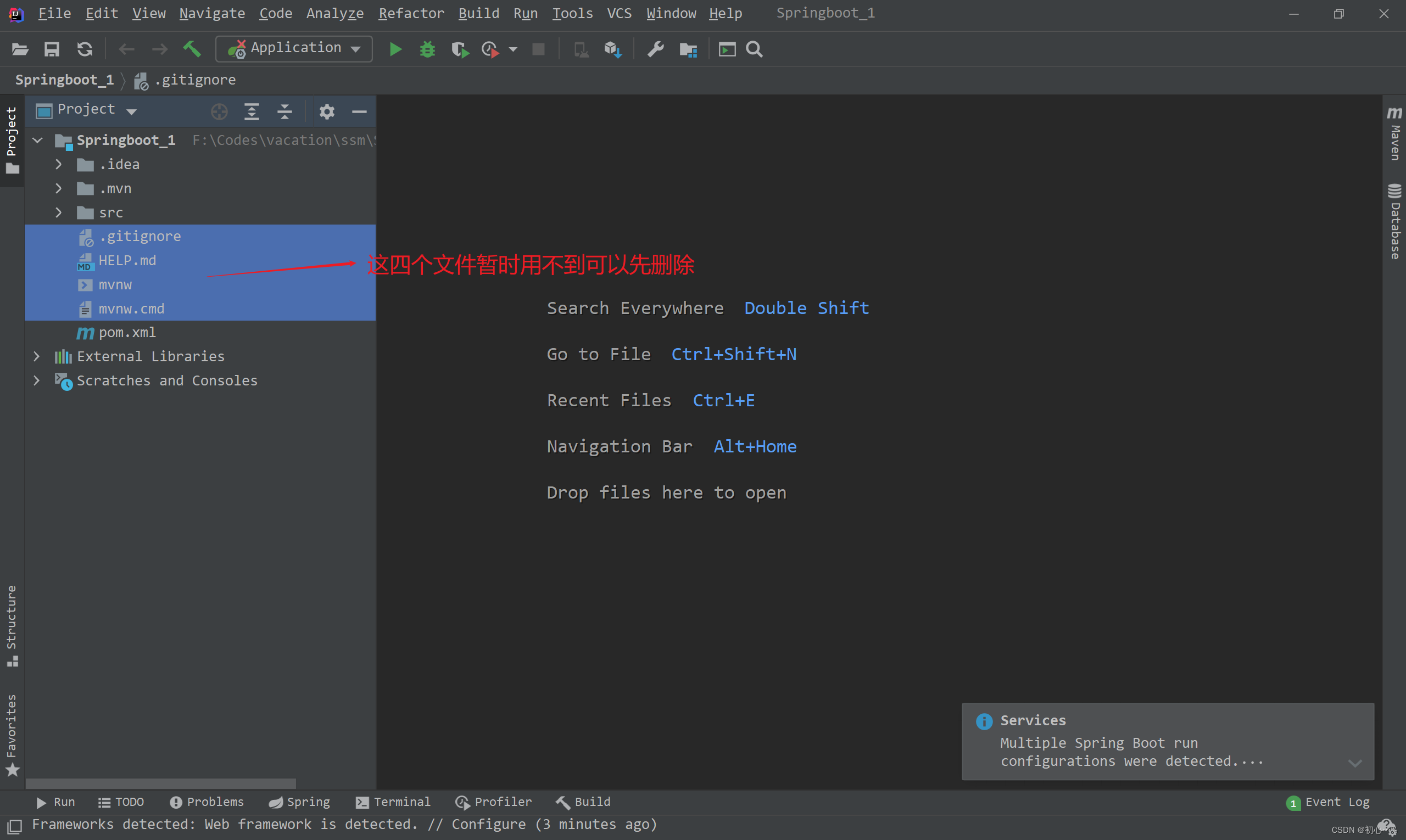
Task: Click the Select Opened File crosshair icon
Action: pyautogui.click(x=219, y=111)
